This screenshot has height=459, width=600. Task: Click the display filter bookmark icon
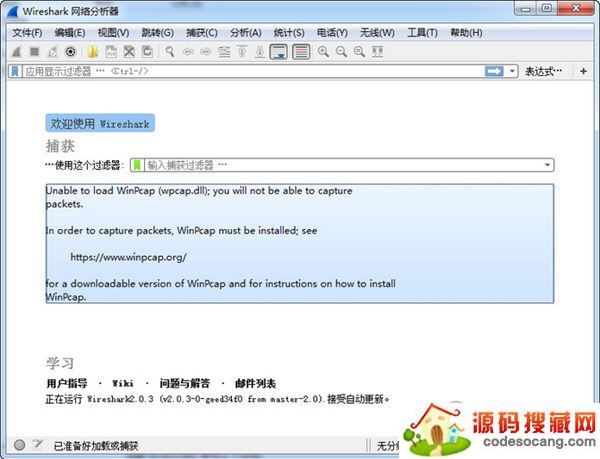pos(15,71)
